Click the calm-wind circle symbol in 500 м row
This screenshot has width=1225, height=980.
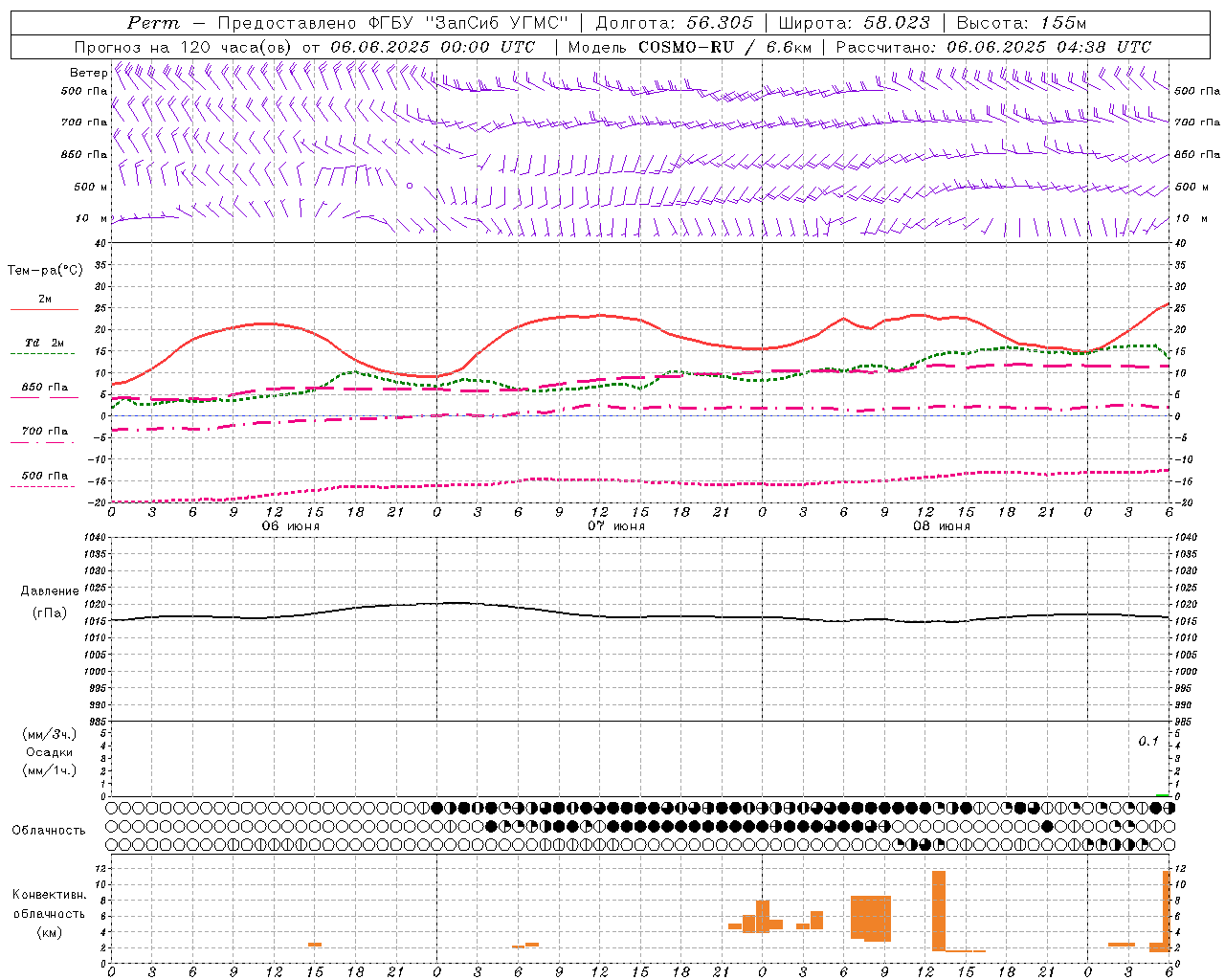pos(410,186)
